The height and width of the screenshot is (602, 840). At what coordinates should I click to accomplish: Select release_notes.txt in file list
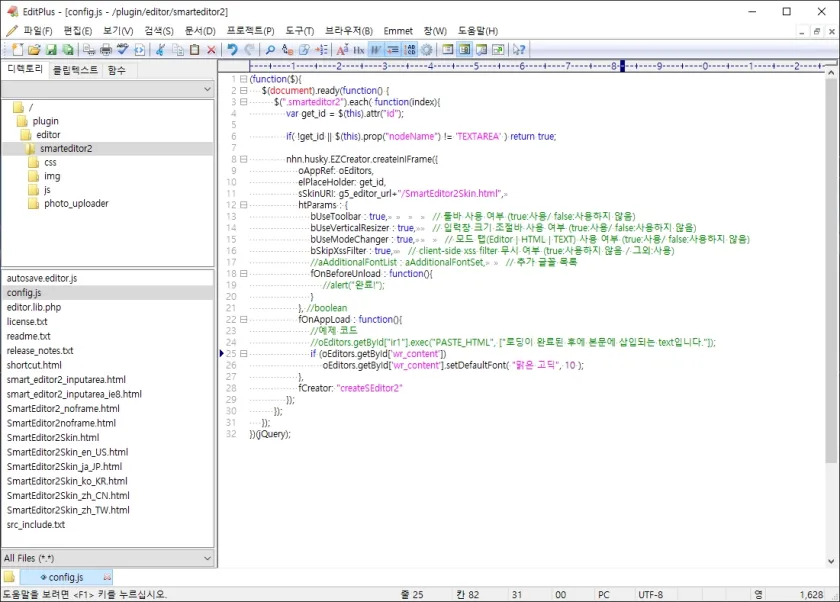point(40,350)
